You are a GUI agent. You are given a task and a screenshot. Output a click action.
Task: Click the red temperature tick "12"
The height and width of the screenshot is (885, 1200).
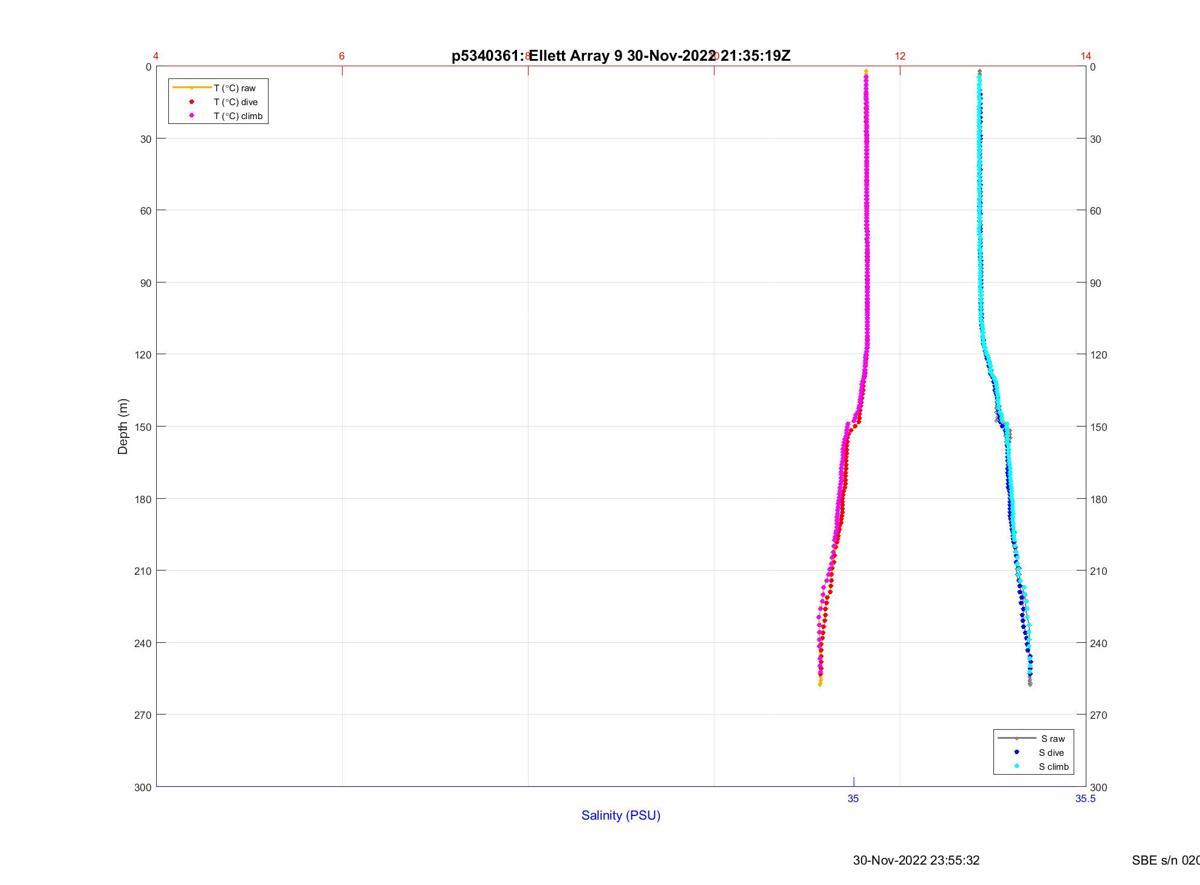pyautogui.click(x=900, y=56)
